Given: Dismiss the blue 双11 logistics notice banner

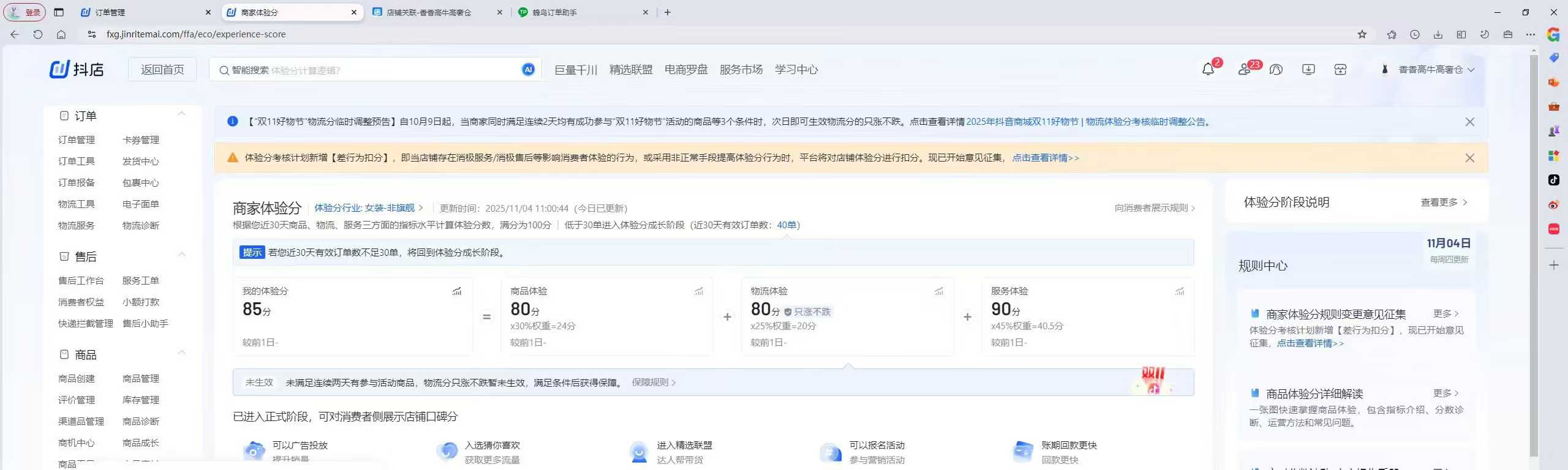Looking at the screenshot, I should click(1469, 122).
